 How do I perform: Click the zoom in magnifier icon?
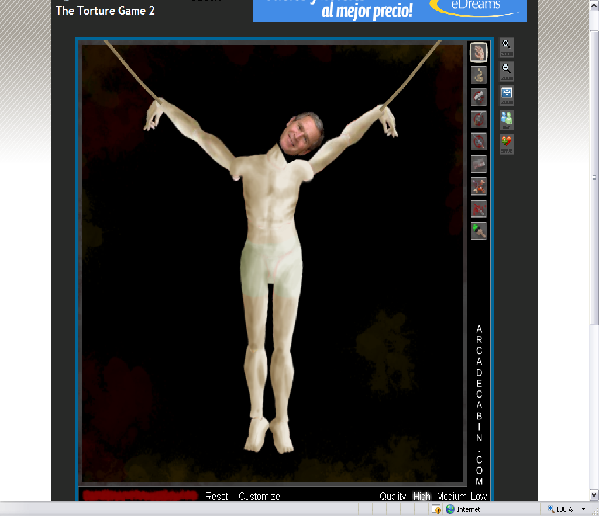[507, 46]
